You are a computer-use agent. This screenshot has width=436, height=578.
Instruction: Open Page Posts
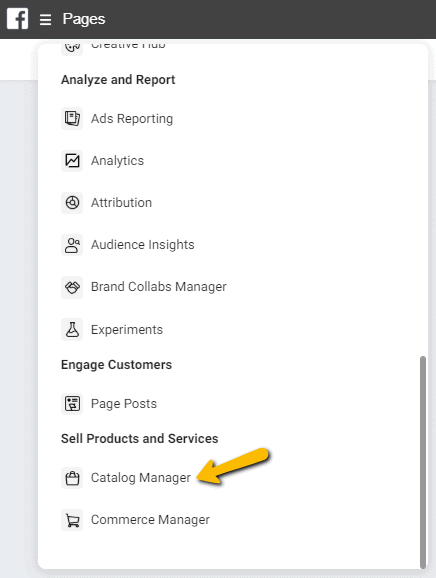point(124,404)
